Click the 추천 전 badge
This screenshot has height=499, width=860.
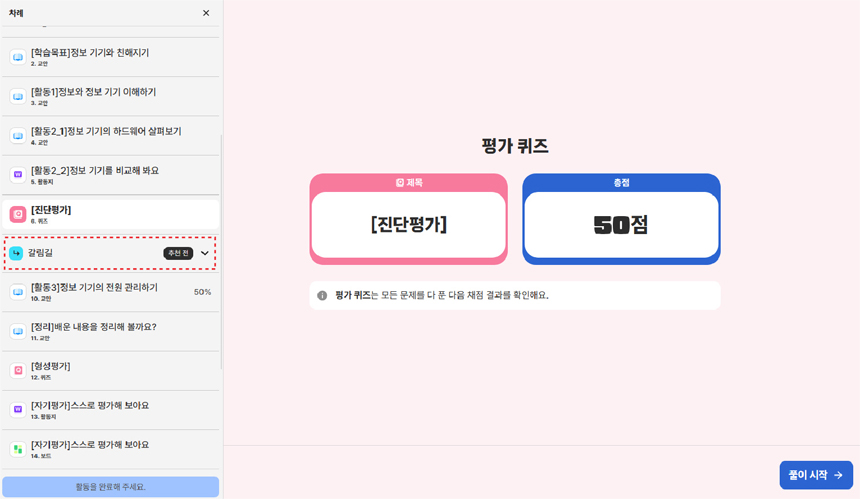click(x=178, y=254)
